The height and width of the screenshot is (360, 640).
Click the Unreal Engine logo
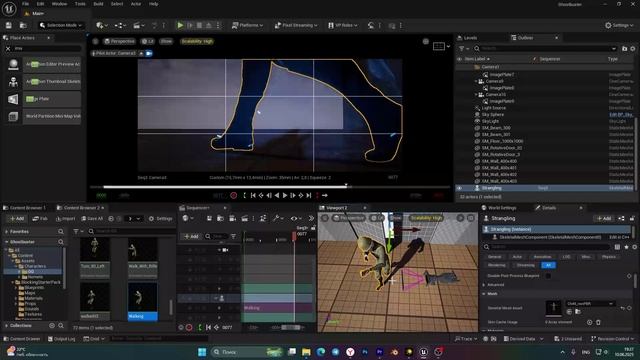point(9,8)
